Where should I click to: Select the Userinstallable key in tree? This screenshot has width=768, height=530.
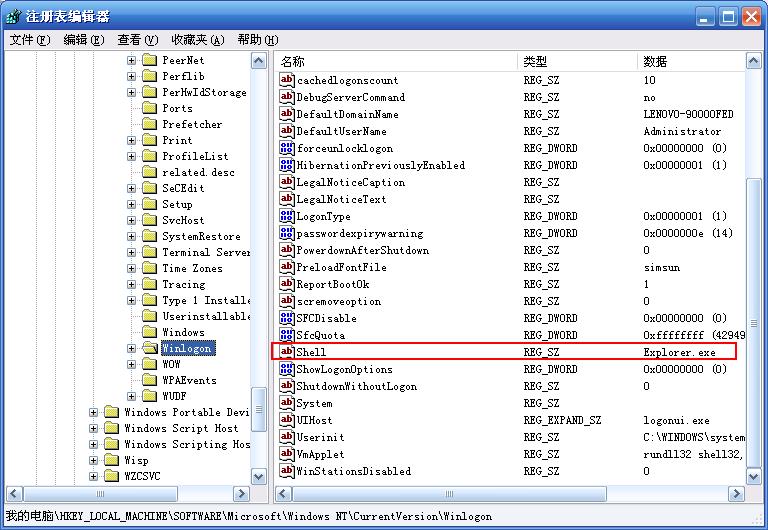(206, 316)
